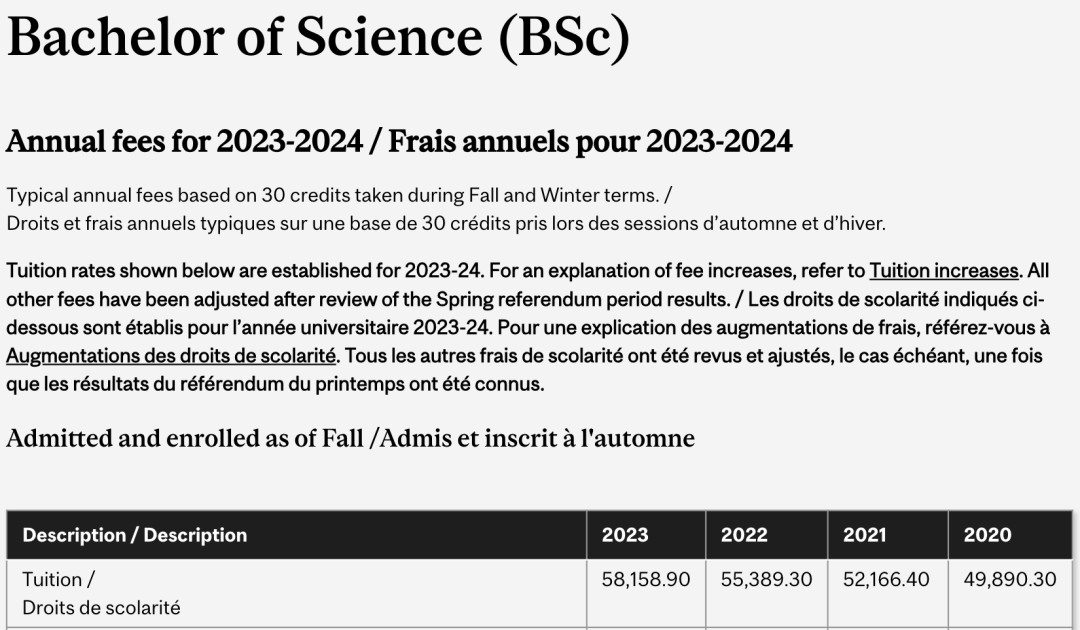Click the 49,890.30 tuition cell
The width and height of the screenshot is (1080, 630).
click(1009, 580)
